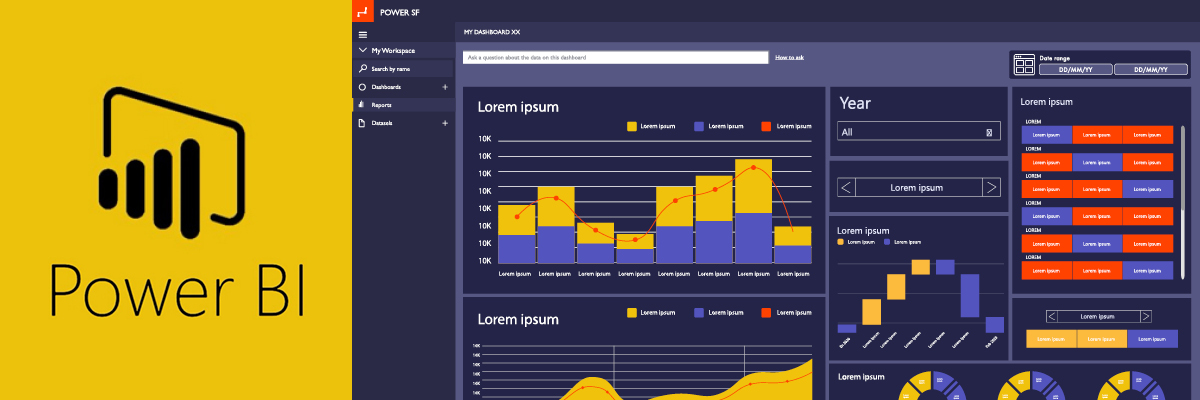1200x400 pixels.
Task: Click yellow legend swatch of lower area chart
Action: (632, 313)
